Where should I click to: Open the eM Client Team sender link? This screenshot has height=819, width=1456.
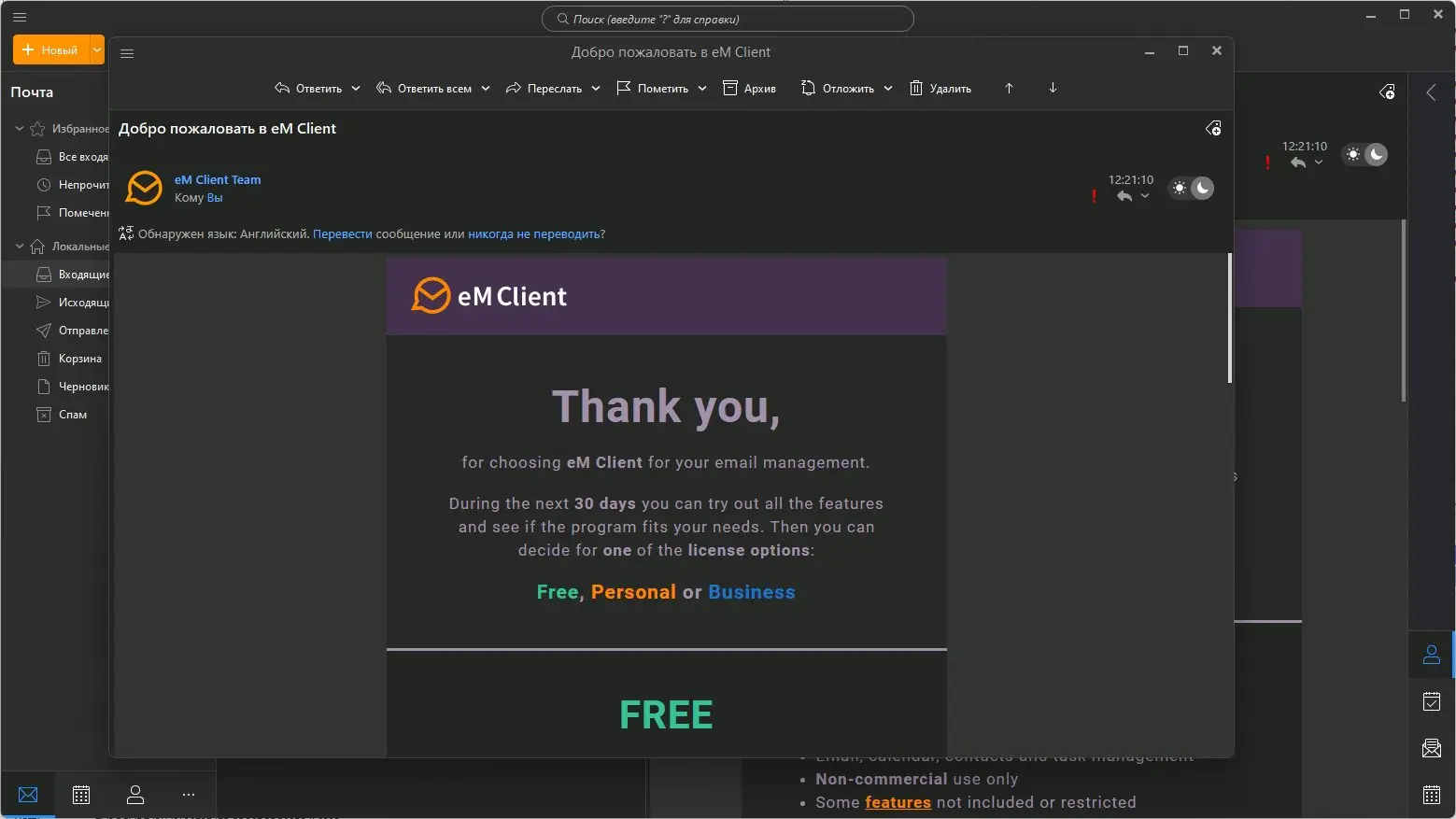coord(218,179)
